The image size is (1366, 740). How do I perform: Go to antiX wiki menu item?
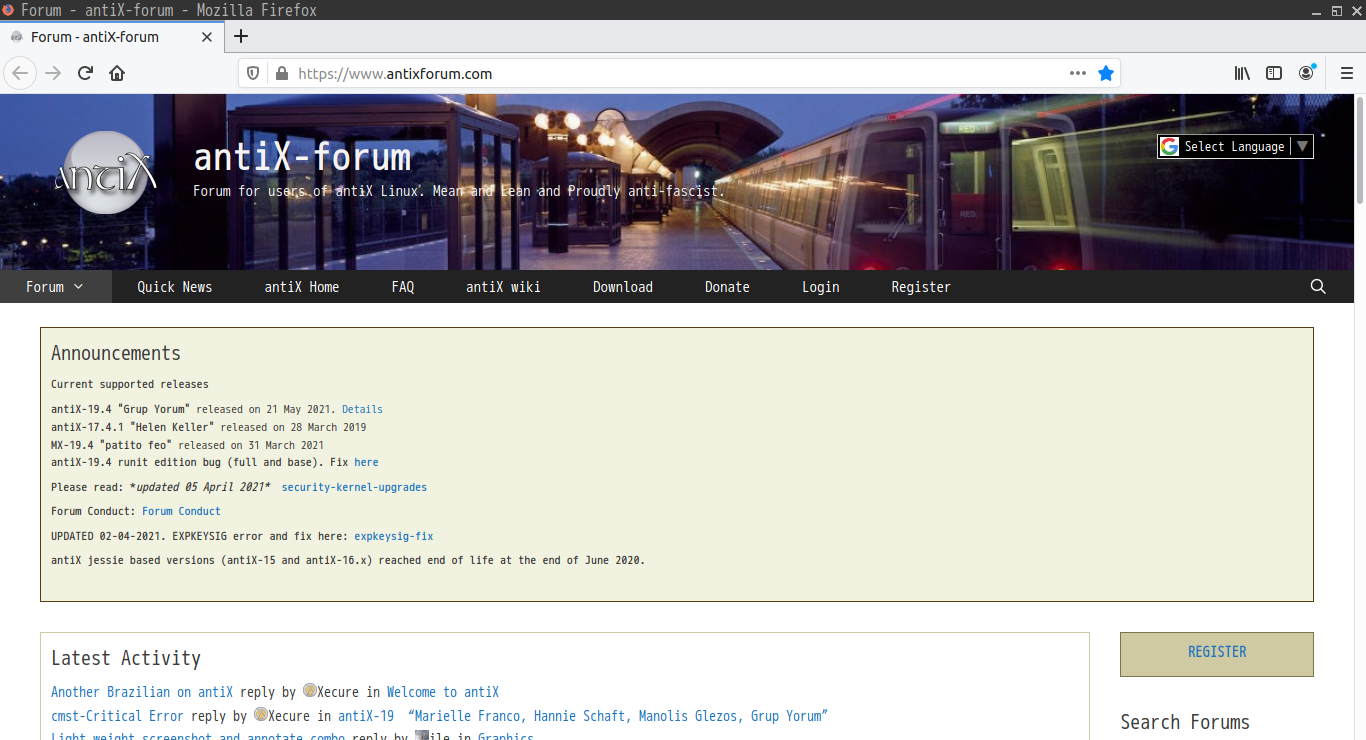click(503, 287)
